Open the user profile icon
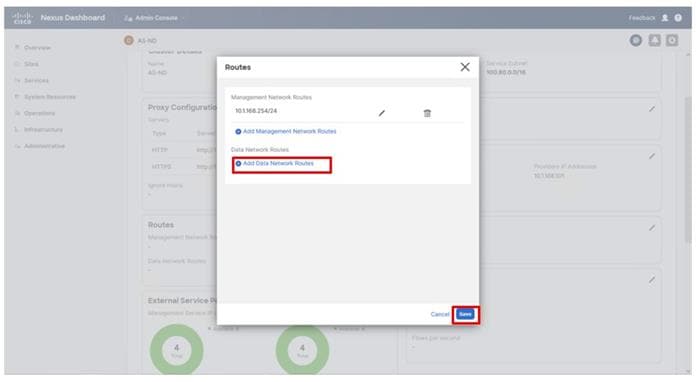 (665, 18)
